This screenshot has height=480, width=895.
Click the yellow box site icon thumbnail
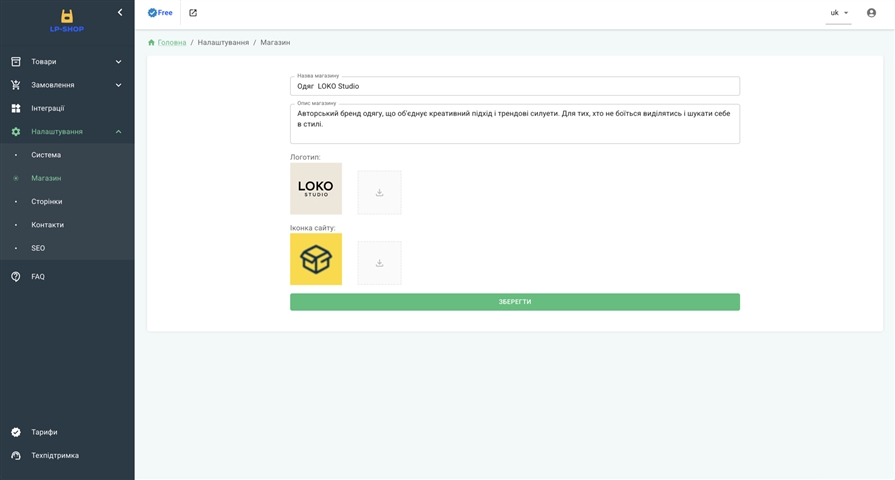[316, 259]
